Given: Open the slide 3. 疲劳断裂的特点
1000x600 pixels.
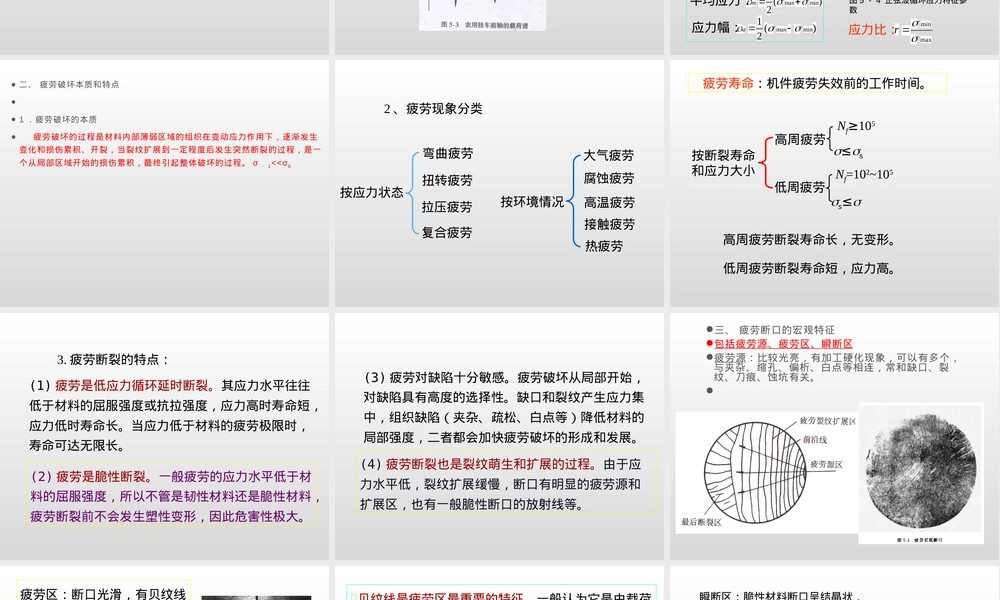Looking at the screenshot, I should (165, 436).
